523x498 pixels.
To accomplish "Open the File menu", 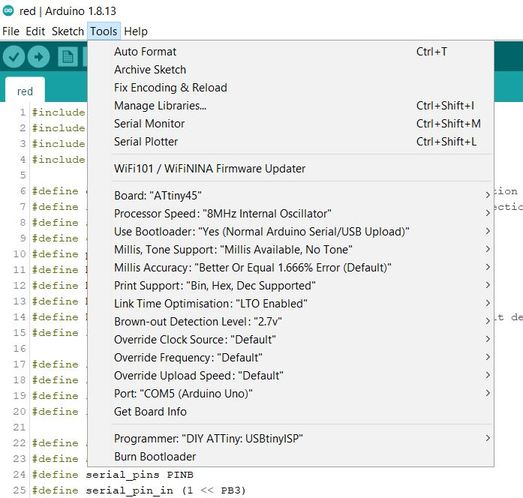I will click(x=11, y=31).
